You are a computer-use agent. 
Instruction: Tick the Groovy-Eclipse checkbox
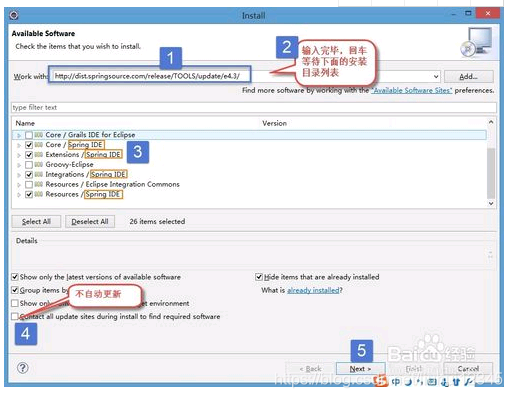coord(29,165)
